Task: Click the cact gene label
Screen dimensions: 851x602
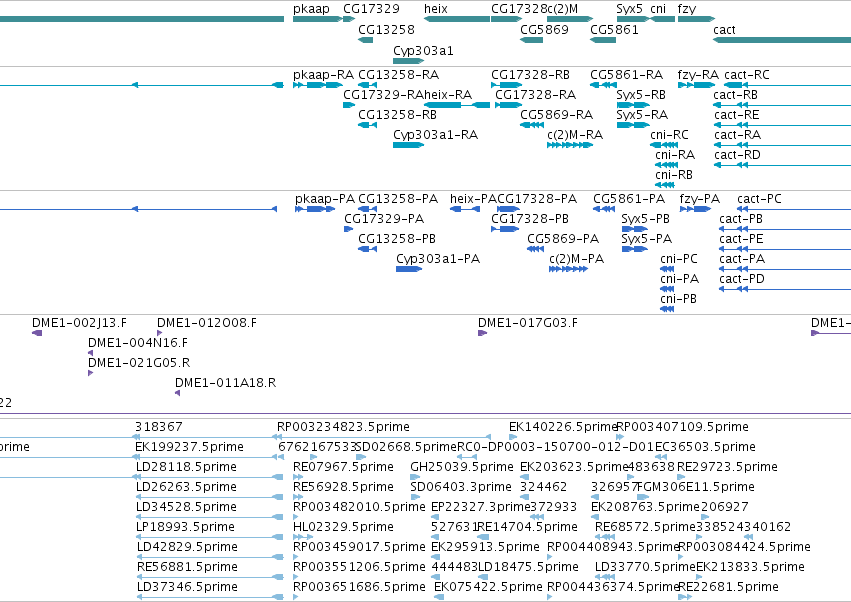Action: pyautogui.click(x=724, y=30)
